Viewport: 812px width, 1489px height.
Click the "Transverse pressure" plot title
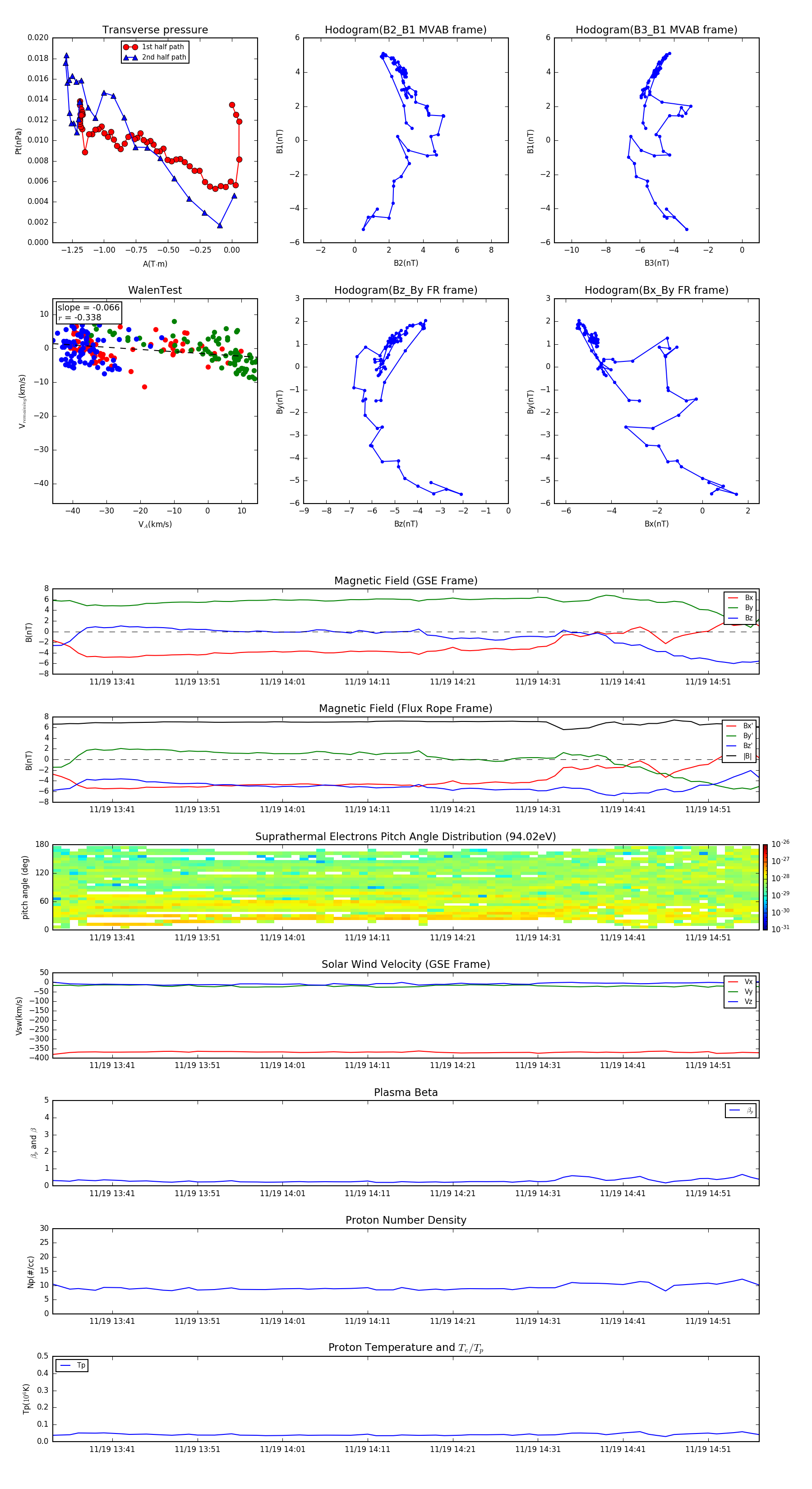155,29
